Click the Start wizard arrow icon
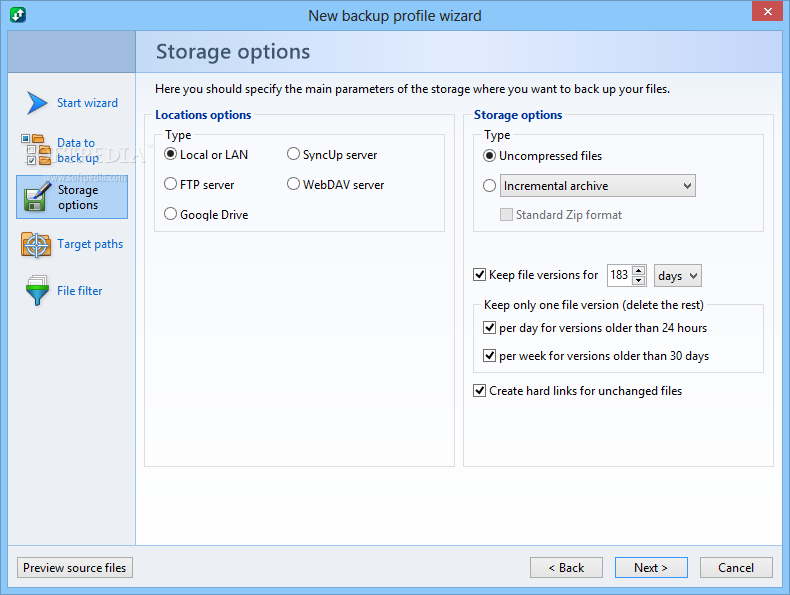790x595 pixels. tap(37, 103)
